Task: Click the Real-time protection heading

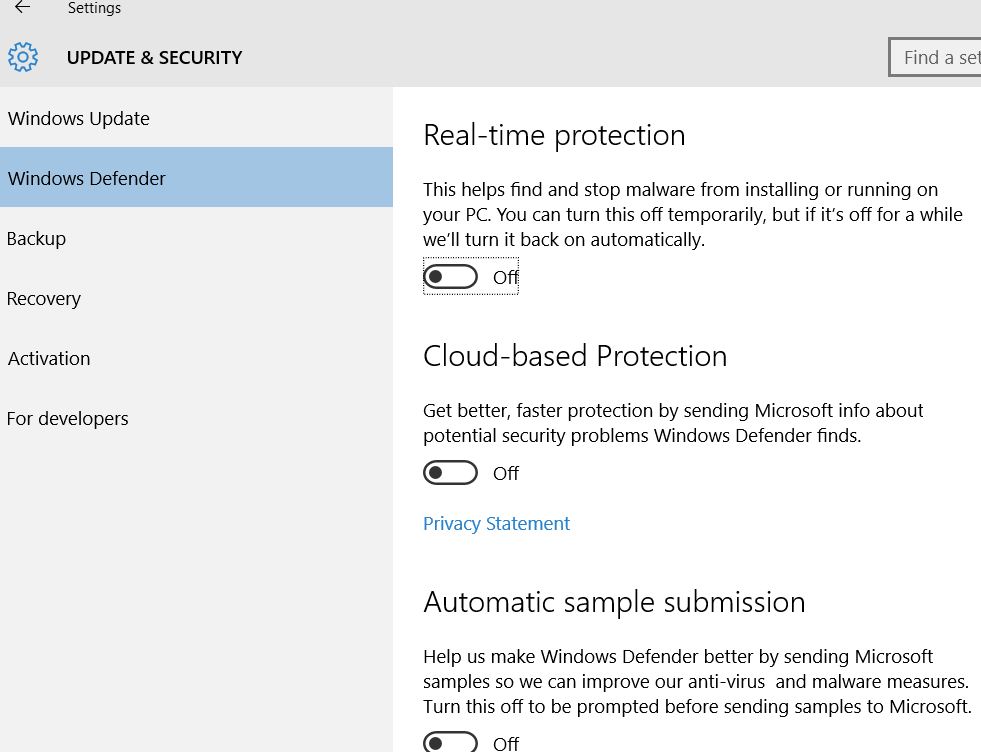Action: [554, 135]
